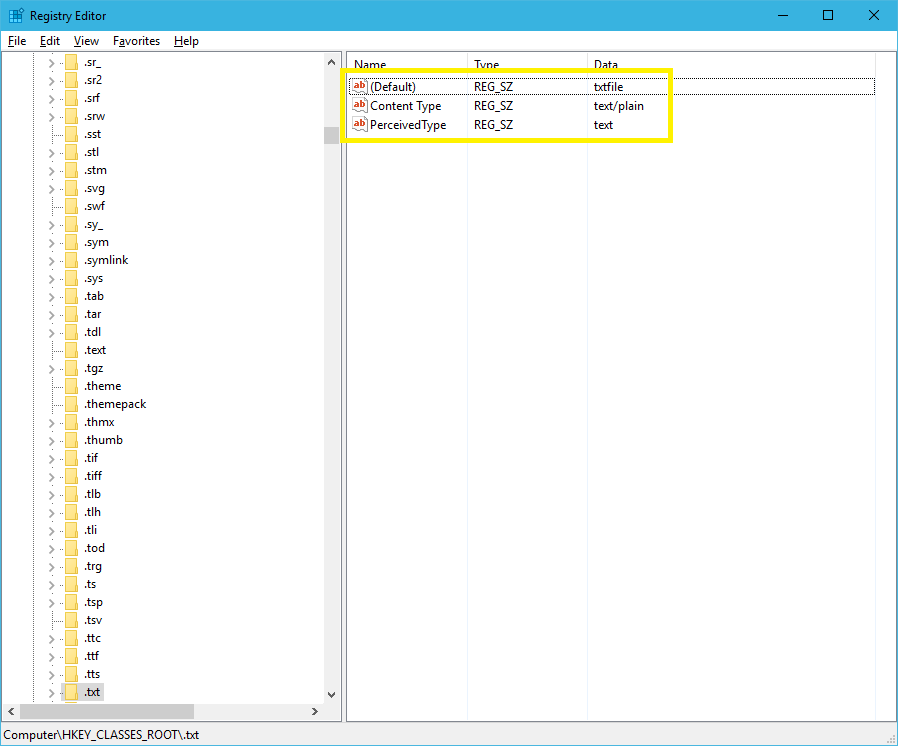
Task: Select the .tsp key label
Action: point(93,602)
